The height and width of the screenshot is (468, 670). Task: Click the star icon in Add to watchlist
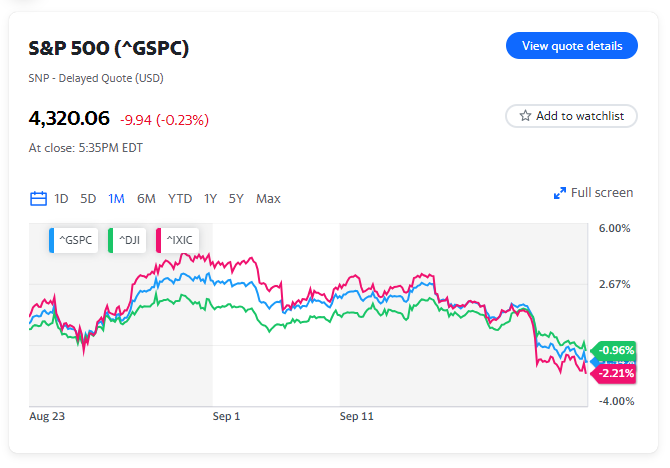(x=525, y=116)
